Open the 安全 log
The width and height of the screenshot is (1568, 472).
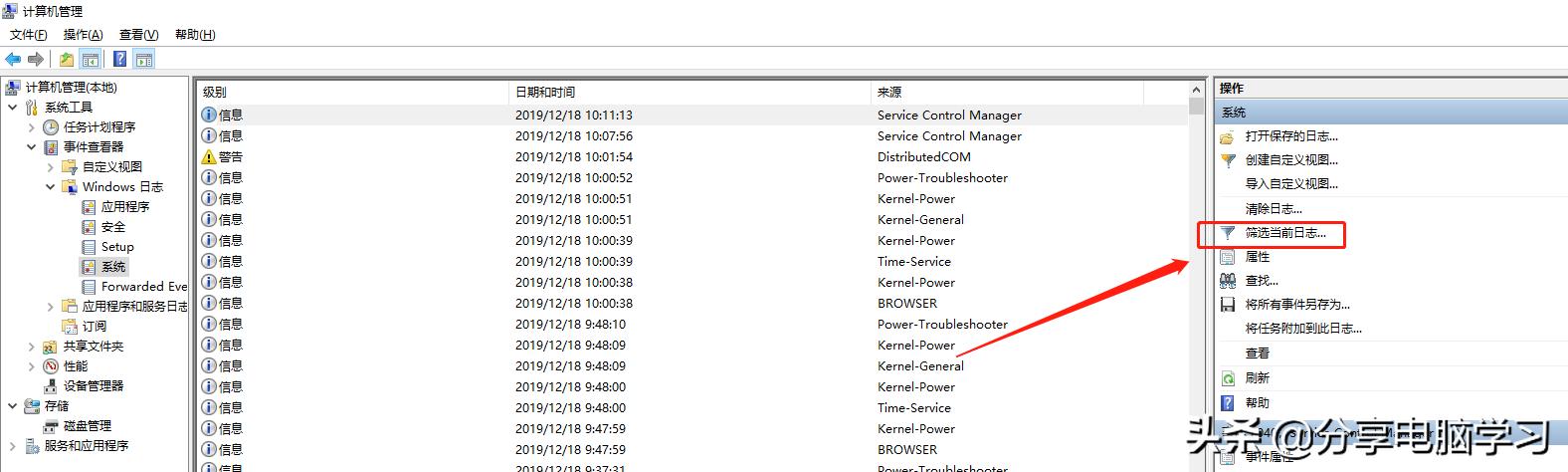(113, 227)
